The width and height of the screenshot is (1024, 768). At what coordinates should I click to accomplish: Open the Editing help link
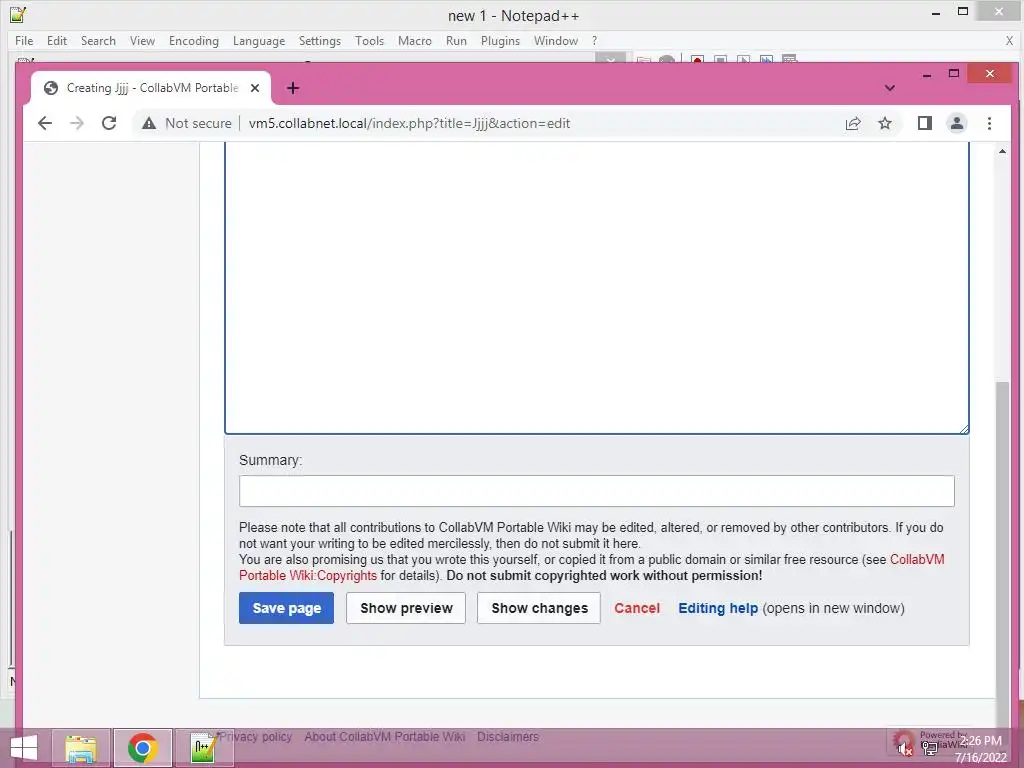(x=718, y=608)
